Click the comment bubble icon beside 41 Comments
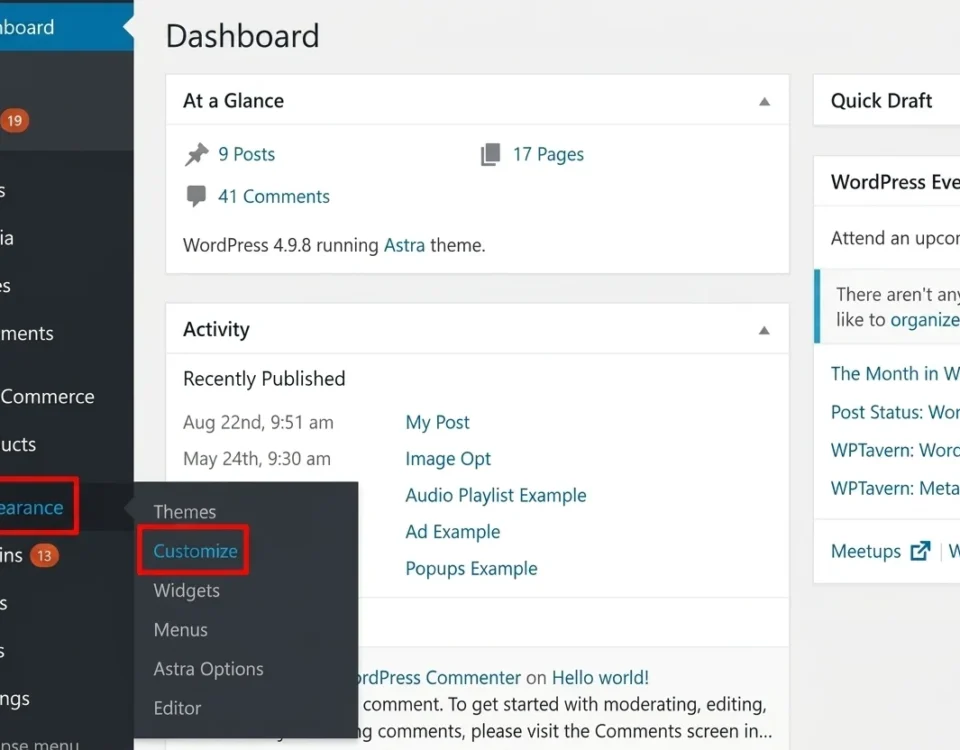Image resolution: width=960 pixels, height=750 pixels. click(196, 196)
